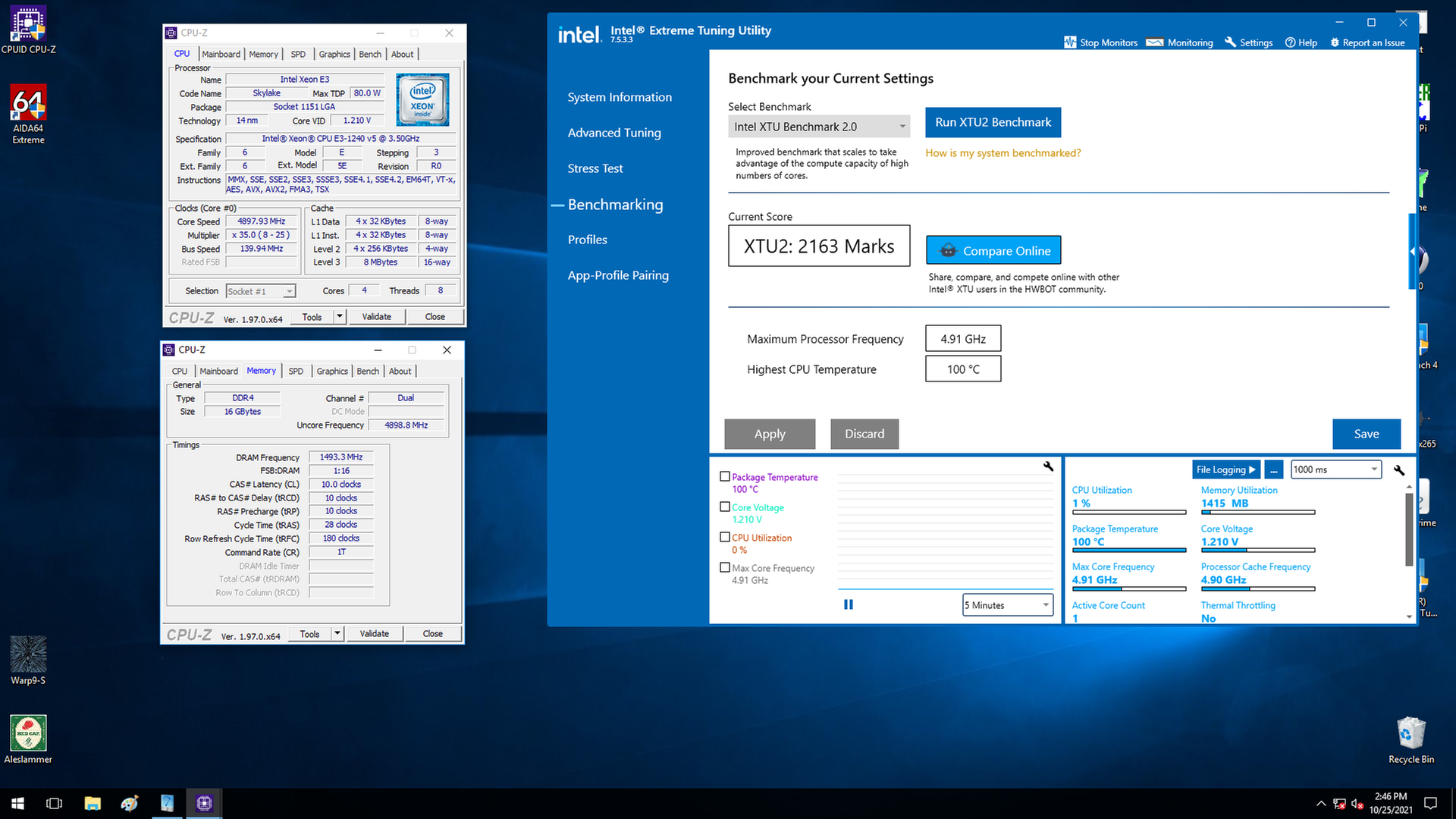Show hidden system tray icons
Screen dimensions: 1456x819
[1321, 803]
